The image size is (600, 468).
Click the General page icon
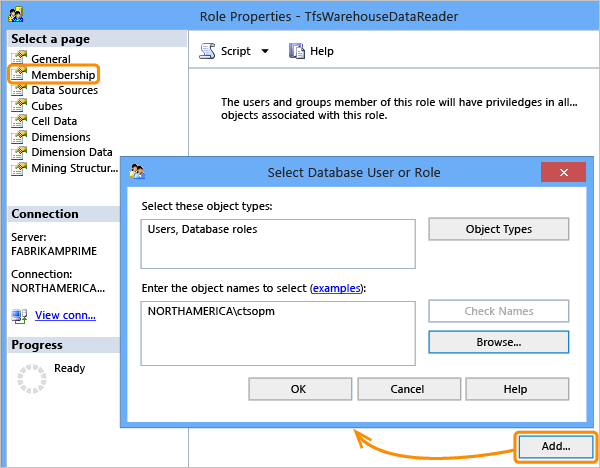pyautogui.click(x=19, y=57)
